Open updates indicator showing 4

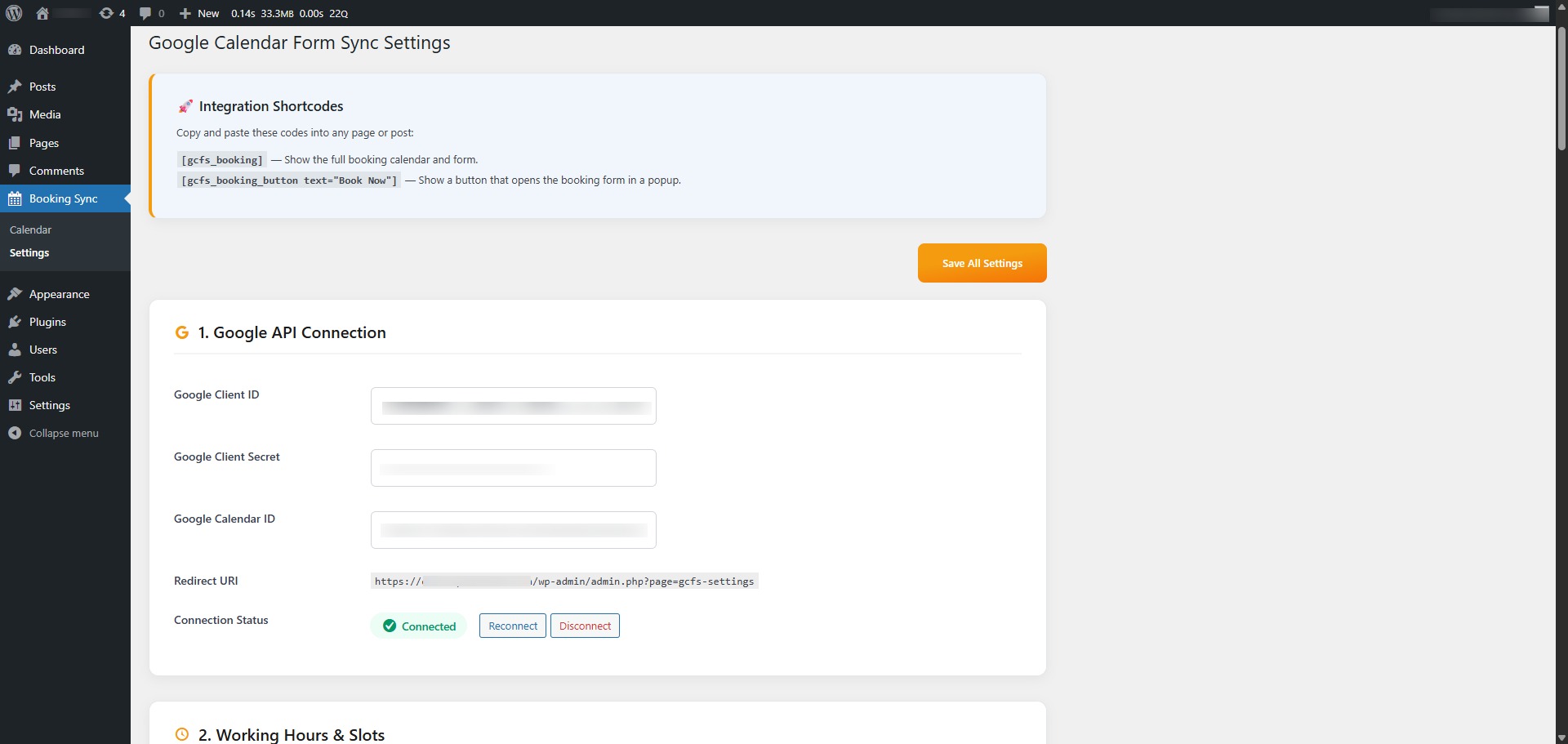[112, 13]
